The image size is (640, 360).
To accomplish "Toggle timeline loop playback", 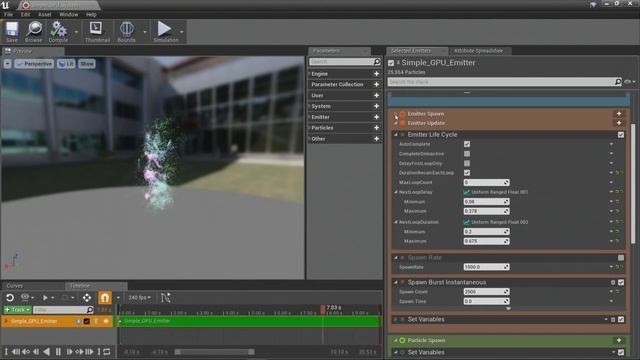I will [107, 351].
